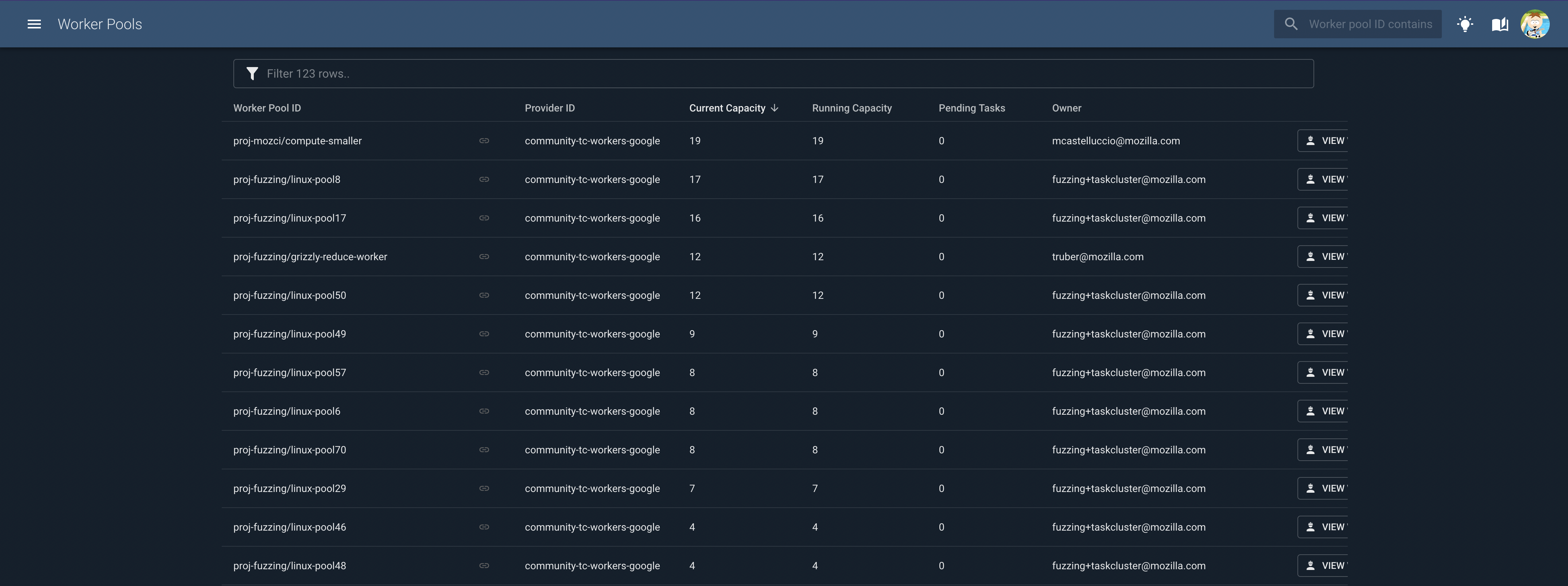
Task: Click owner email truber@mozilla.com
Action: (x=1098, y=256)
